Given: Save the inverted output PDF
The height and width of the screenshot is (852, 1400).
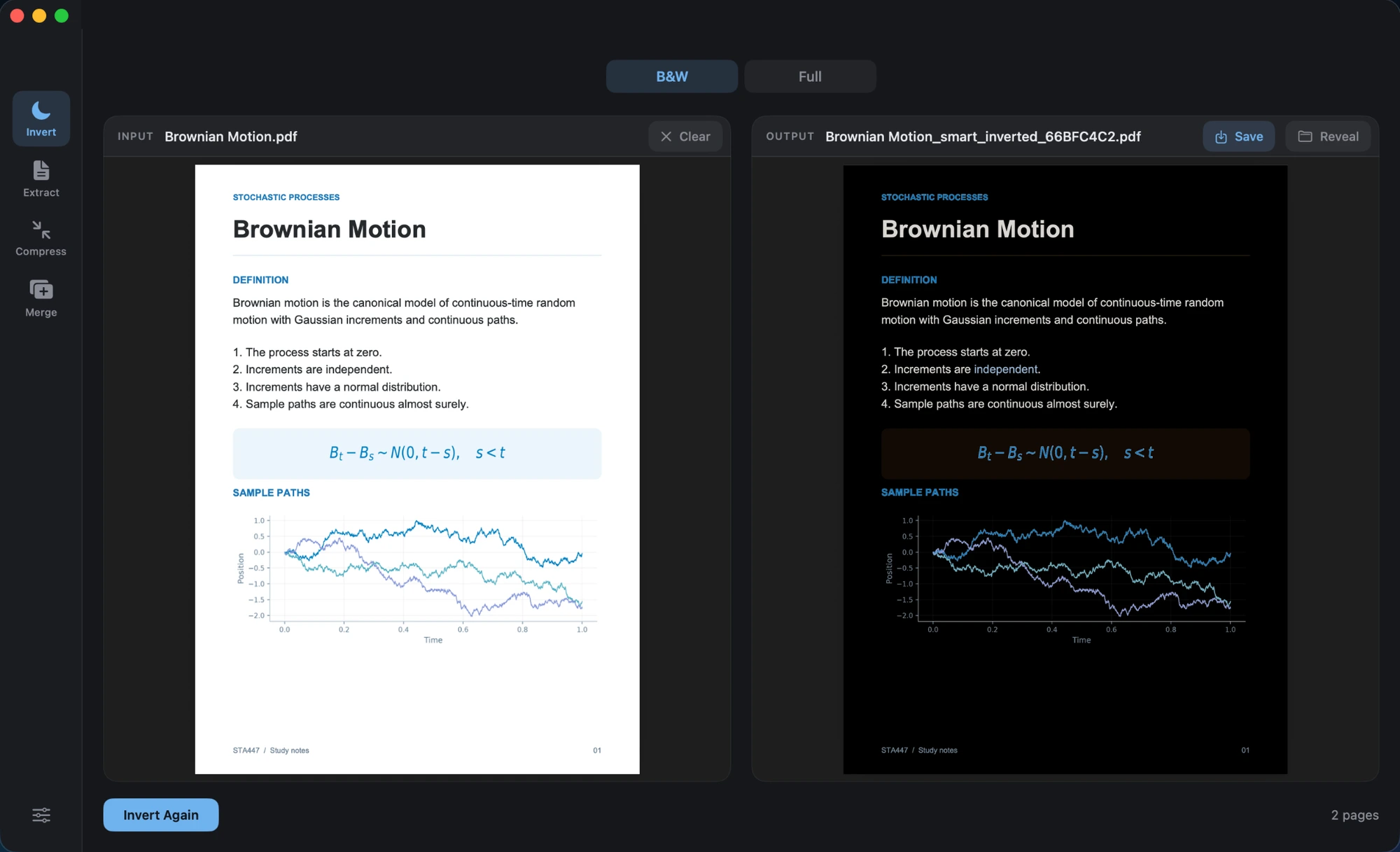Looking at the screenshot, I should click(1238, 137).
